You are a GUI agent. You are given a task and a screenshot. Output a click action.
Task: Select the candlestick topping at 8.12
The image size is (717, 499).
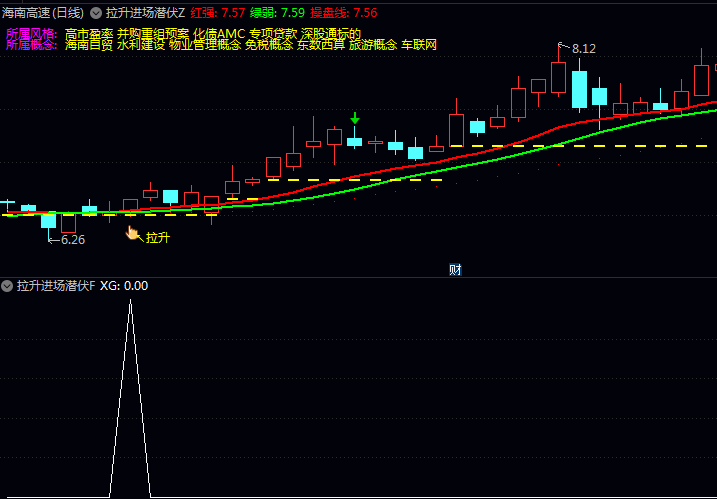point(558,77)
